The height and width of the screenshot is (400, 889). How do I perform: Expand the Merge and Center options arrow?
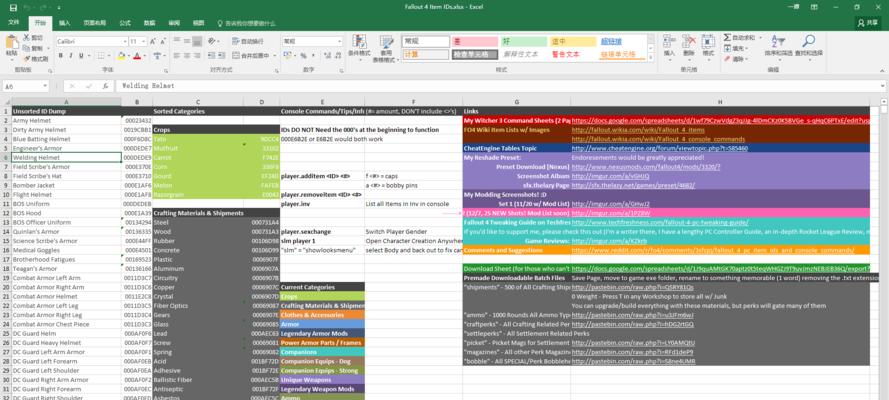pos(274,56)
